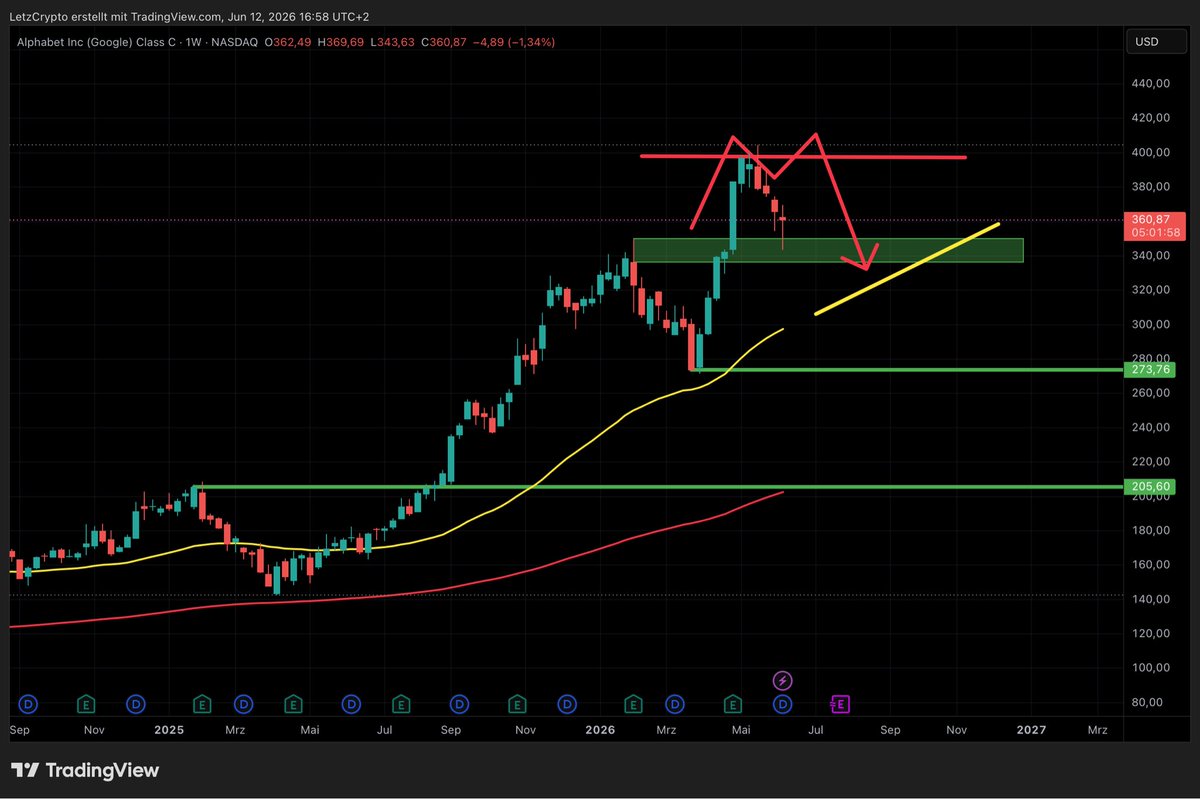Open the purple upcoming earnings marker near Jul 2026
Image resolution: width=1200 pixels, height=799 pixels.
(840, 704)
